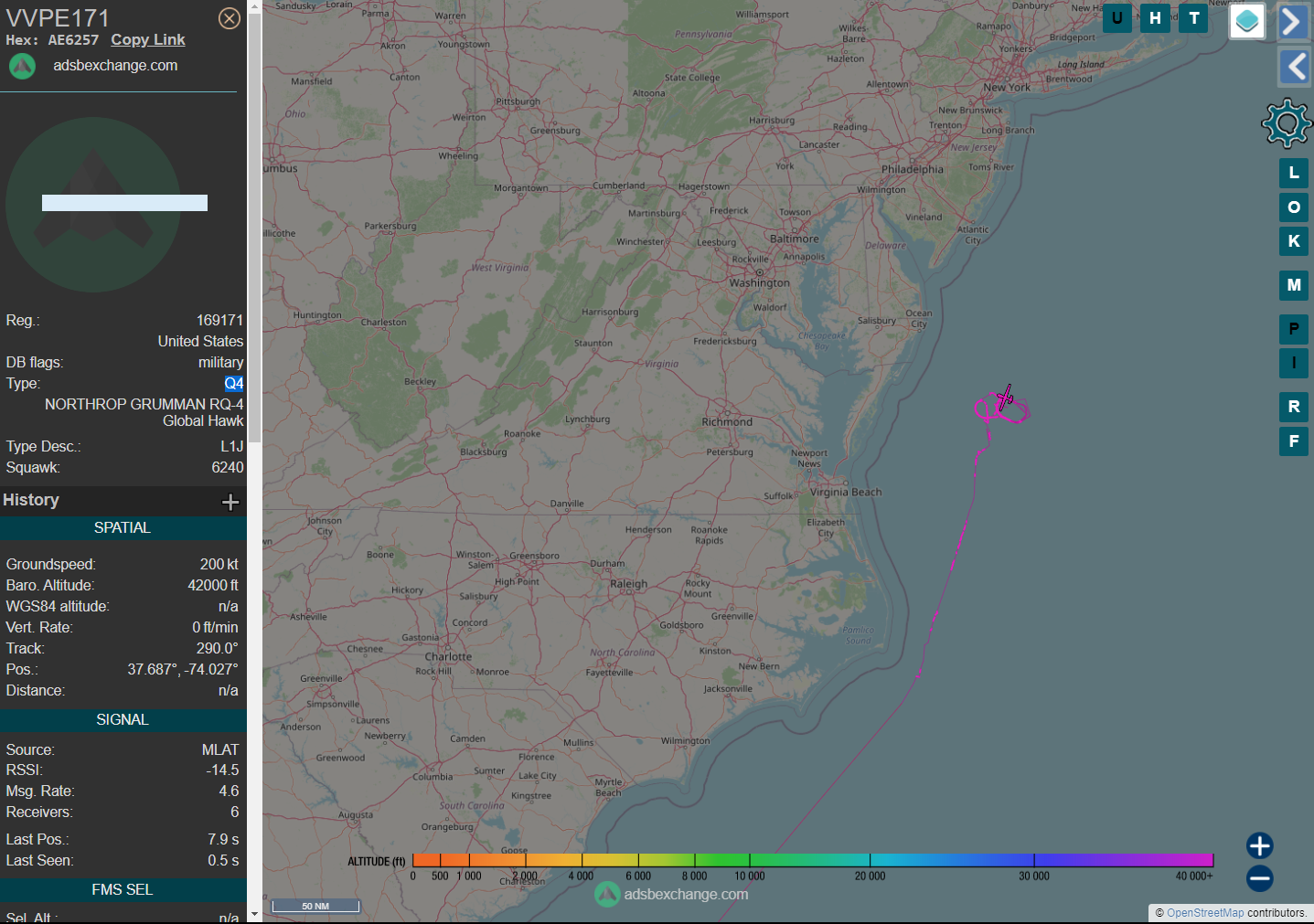Viewport: 1314px width, 924px height.
Task: Open the map layers selector icon
Action: [1247, 21]
